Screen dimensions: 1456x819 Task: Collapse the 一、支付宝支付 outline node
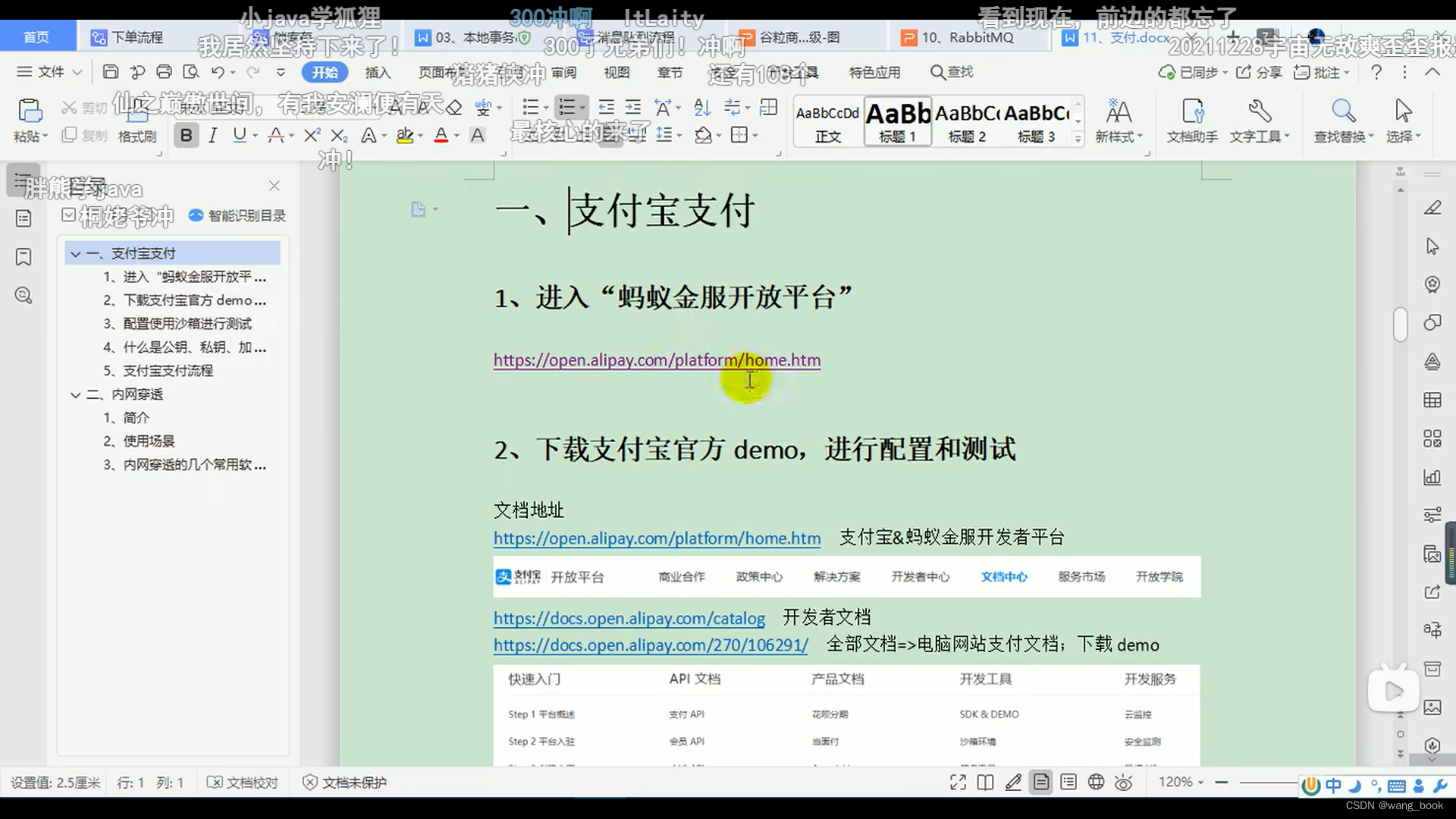coord(75,254)
